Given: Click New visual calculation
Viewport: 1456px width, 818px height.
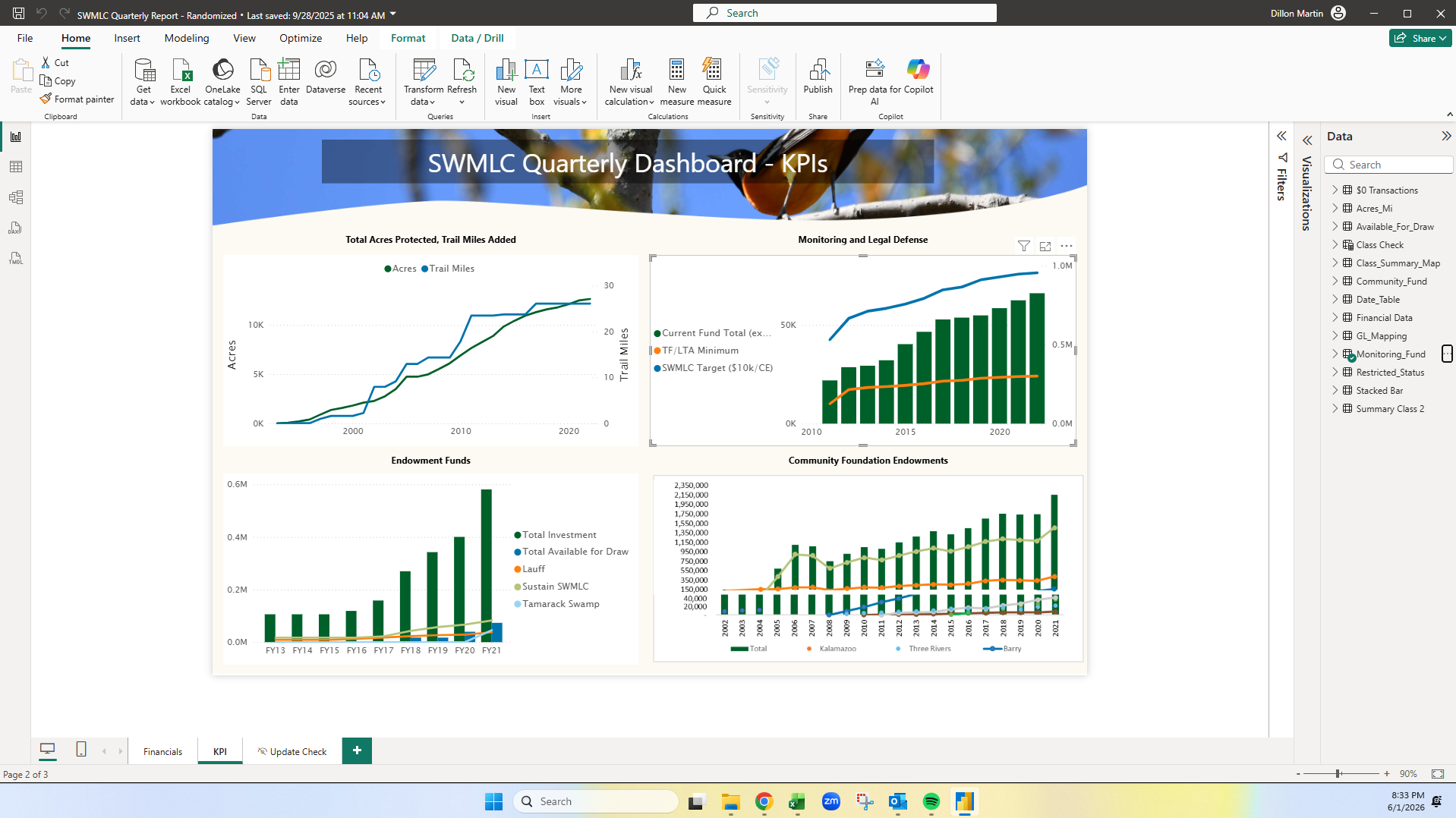Looking at the screenshot, I should tap(630, 81).
